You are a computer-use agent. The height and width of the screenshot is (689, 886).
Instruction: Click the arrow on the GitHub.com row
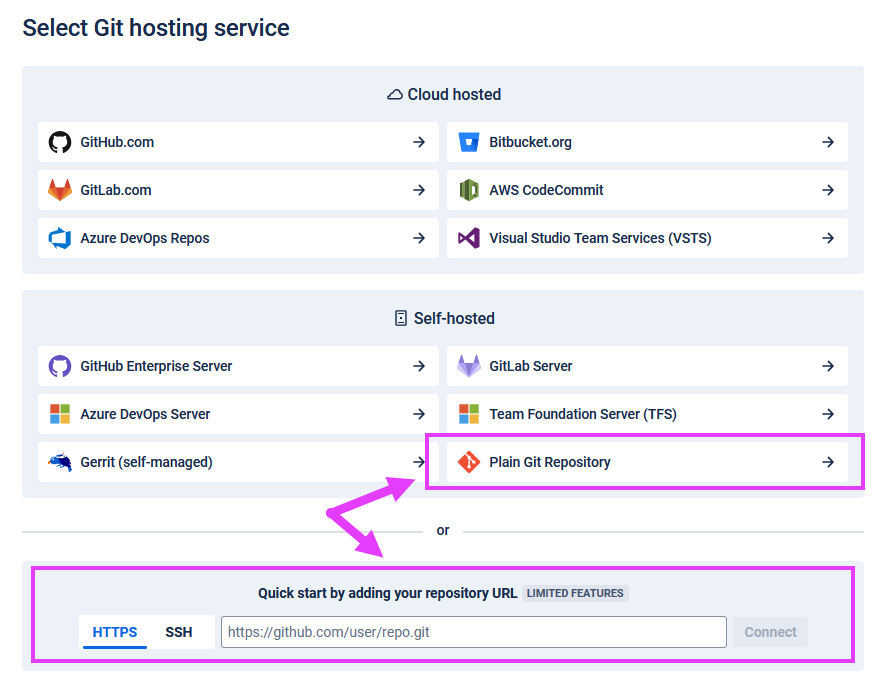(419, 142)
